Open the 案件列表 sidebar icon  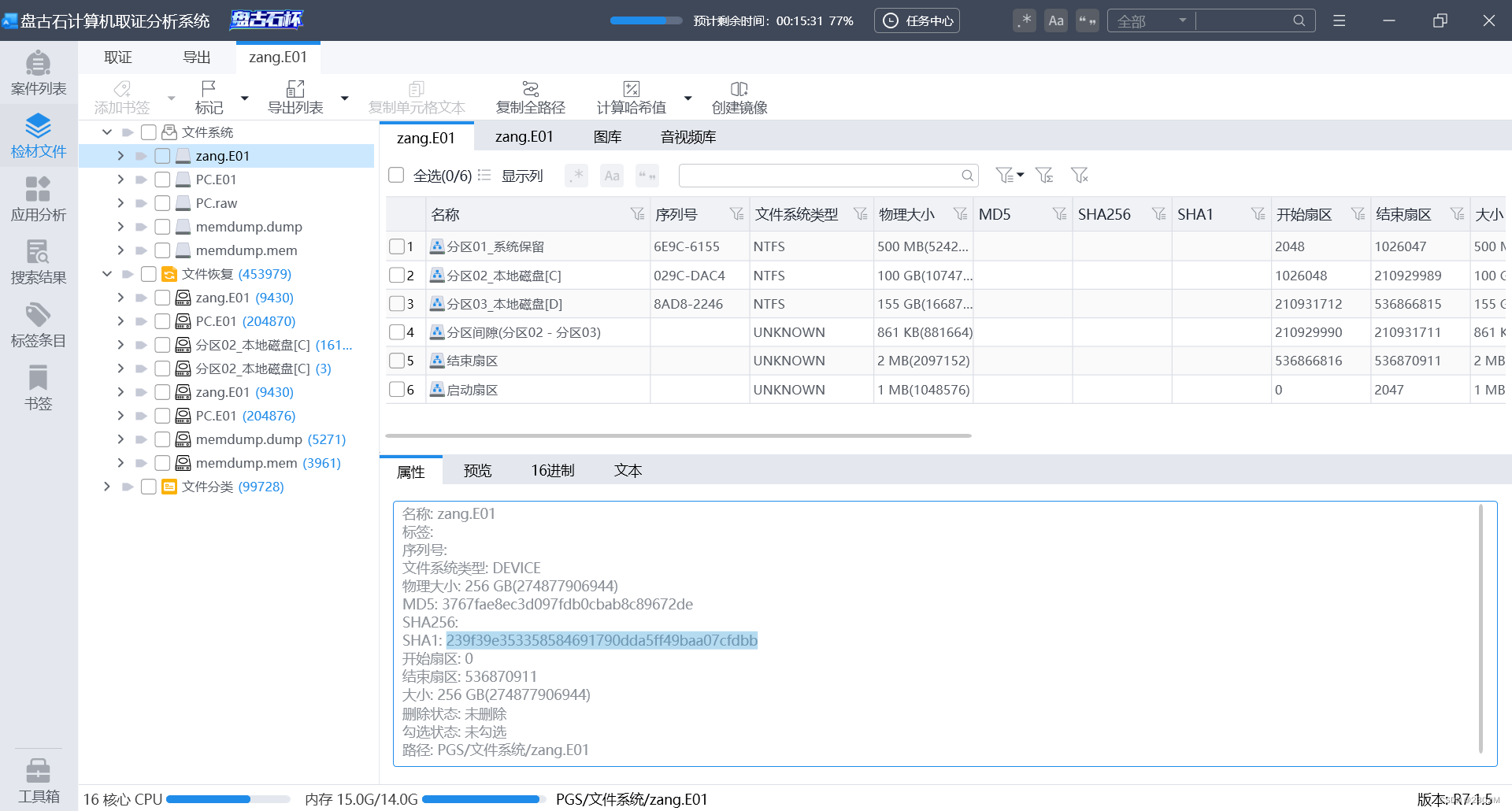38,72
